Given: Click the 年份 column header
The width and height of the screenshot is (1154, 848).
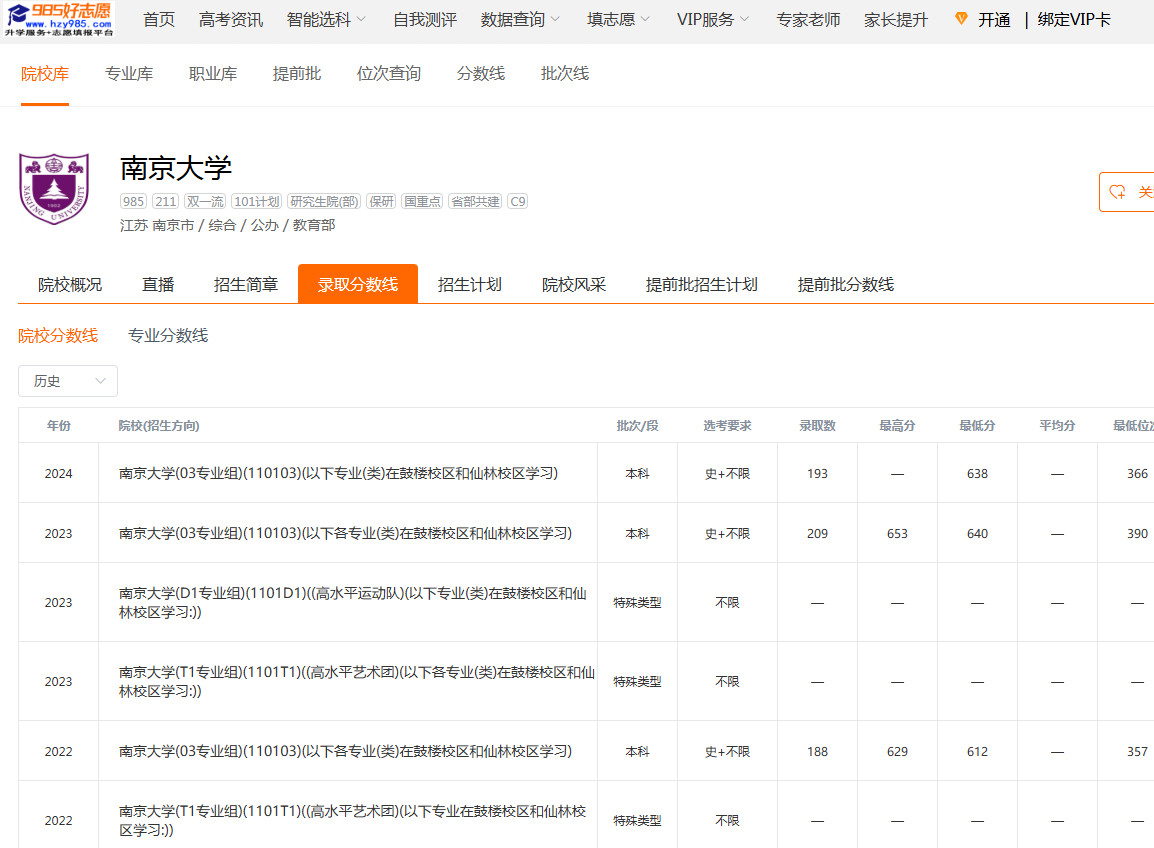Looking at the screenshot, I should 58,425.
